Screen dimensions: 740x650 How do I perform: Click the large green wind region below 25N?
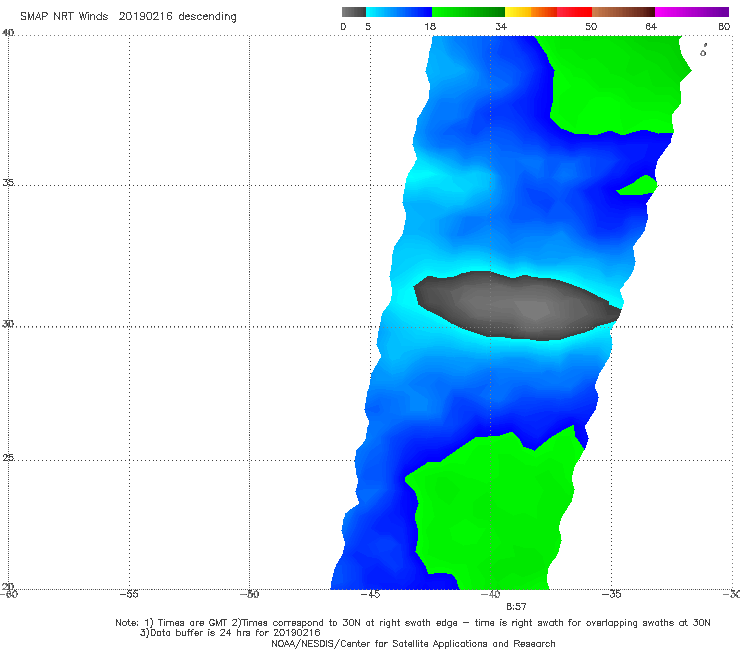[x=493, y=512]
